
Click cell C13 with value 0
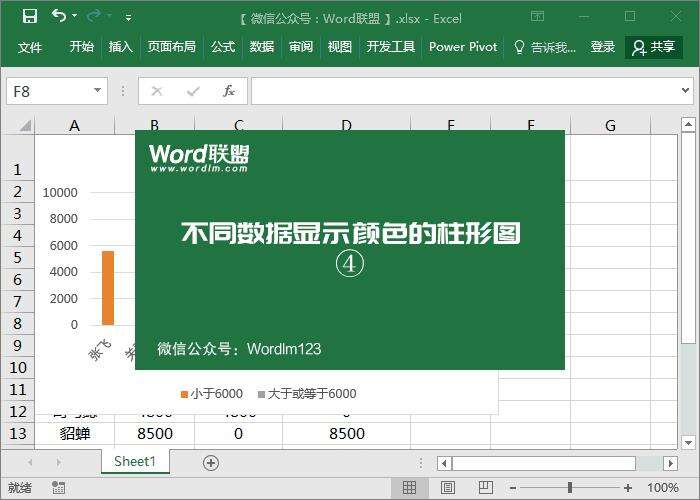point(238,433)
